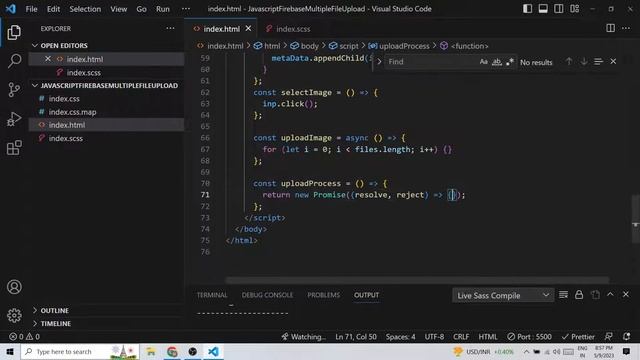Open Source Control view
The image size is (640, 360).
(x=14, y=89)
